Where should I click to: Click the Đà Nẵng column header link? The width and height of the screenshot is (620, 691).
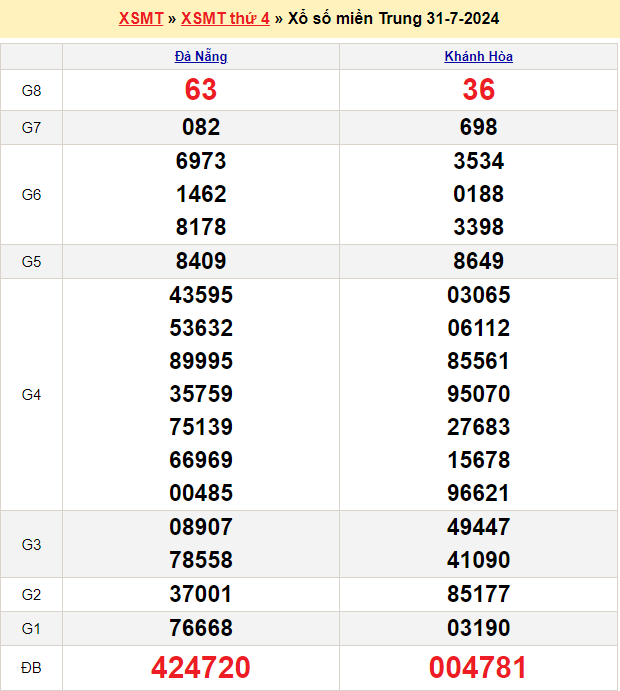pos(201,57)
